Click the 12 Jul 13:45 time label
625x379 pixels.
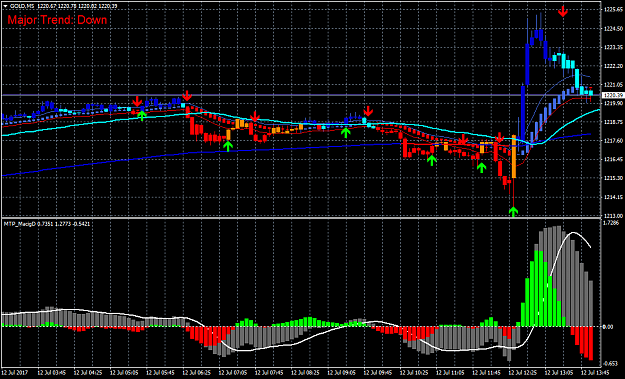tap(596, 373)
